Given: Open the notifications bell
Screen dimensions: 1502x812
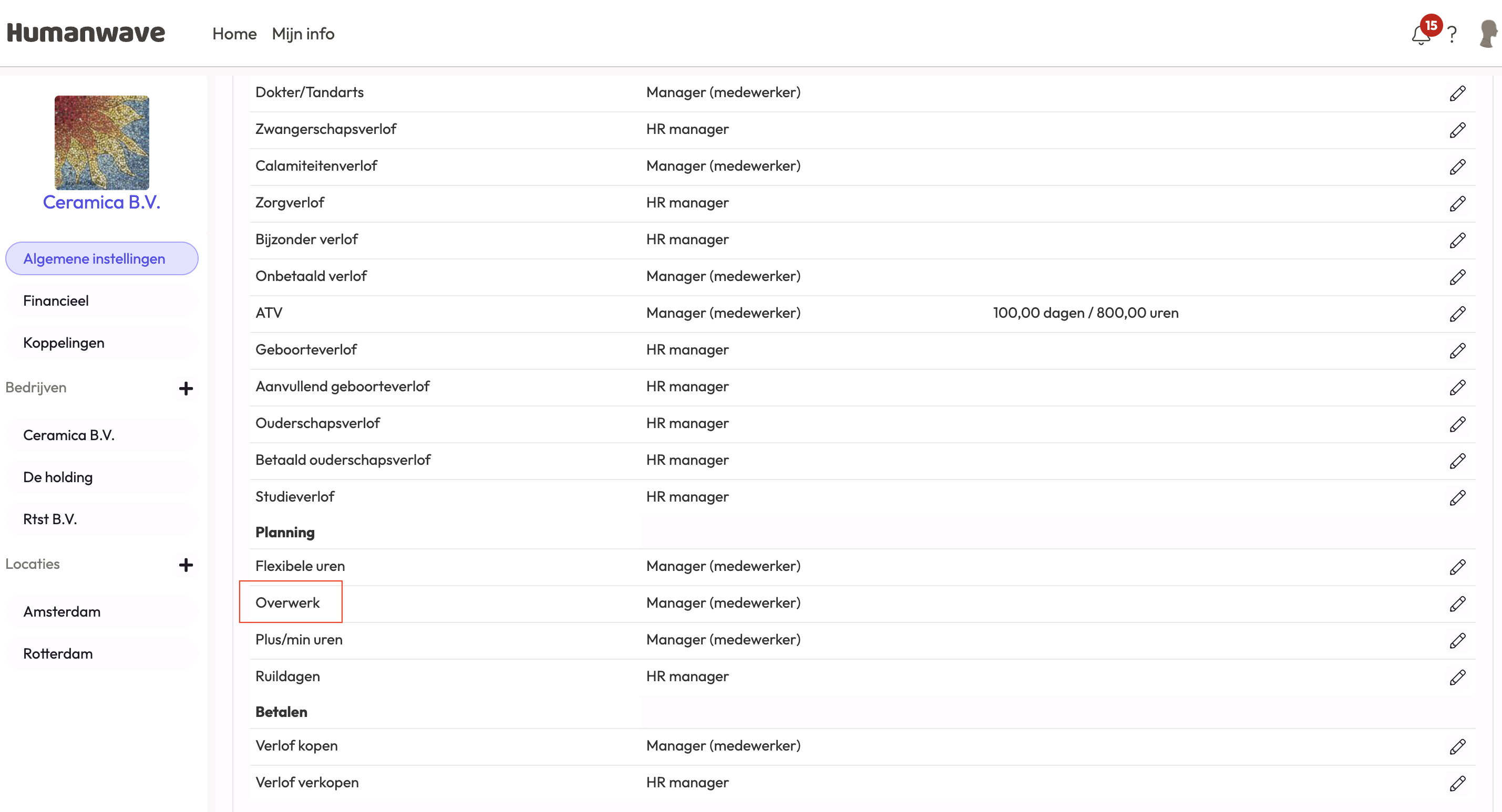Looking at the screenshot, I should 1421,35.
